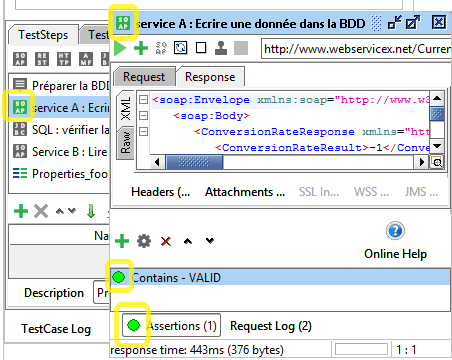Viewport: 452px width, 360px height.
Task: Open the TestSteps tab
Action: point(43,35)
